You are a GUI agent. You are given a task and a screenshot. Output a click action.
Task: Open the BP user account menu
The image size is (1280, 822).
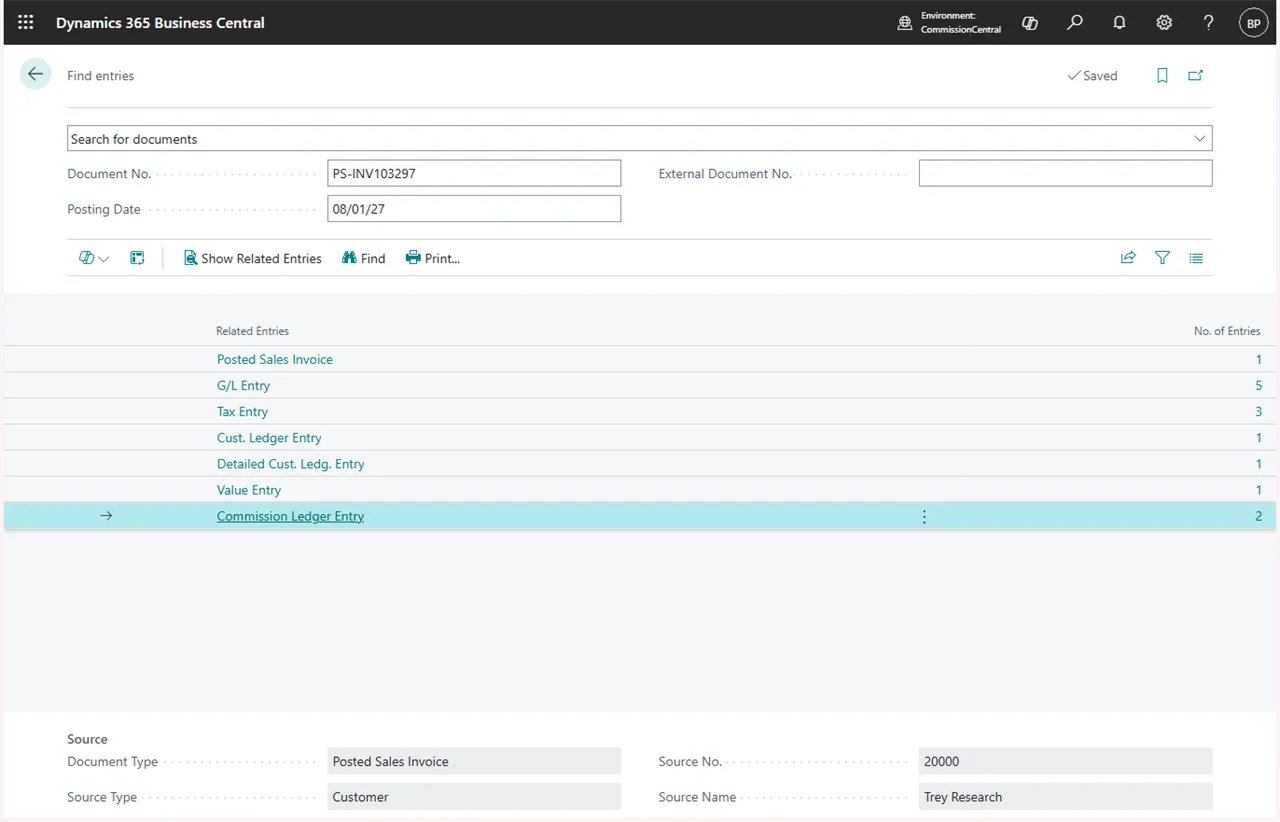pos(1254,22)
